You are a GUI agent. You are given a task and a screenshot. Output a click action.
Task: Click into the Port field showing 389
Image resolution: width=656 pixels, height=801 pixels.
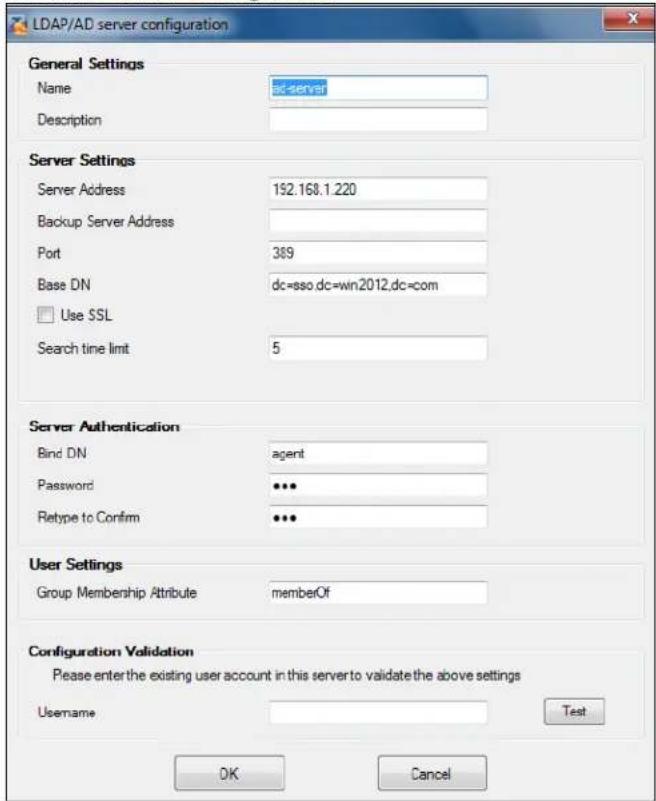378,253
